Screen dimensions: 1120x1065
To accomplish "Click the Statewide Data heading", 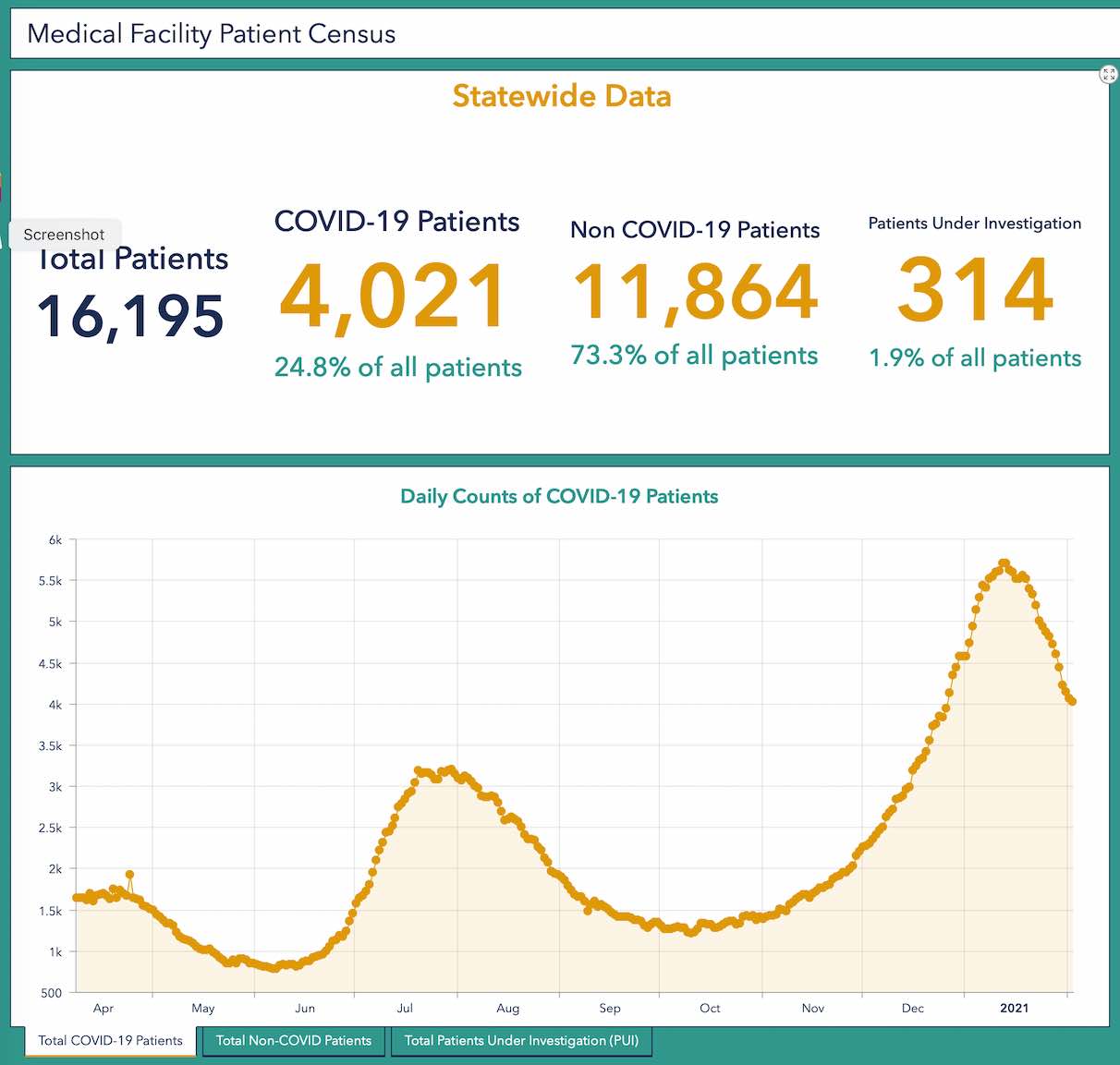I will point(561,96).
